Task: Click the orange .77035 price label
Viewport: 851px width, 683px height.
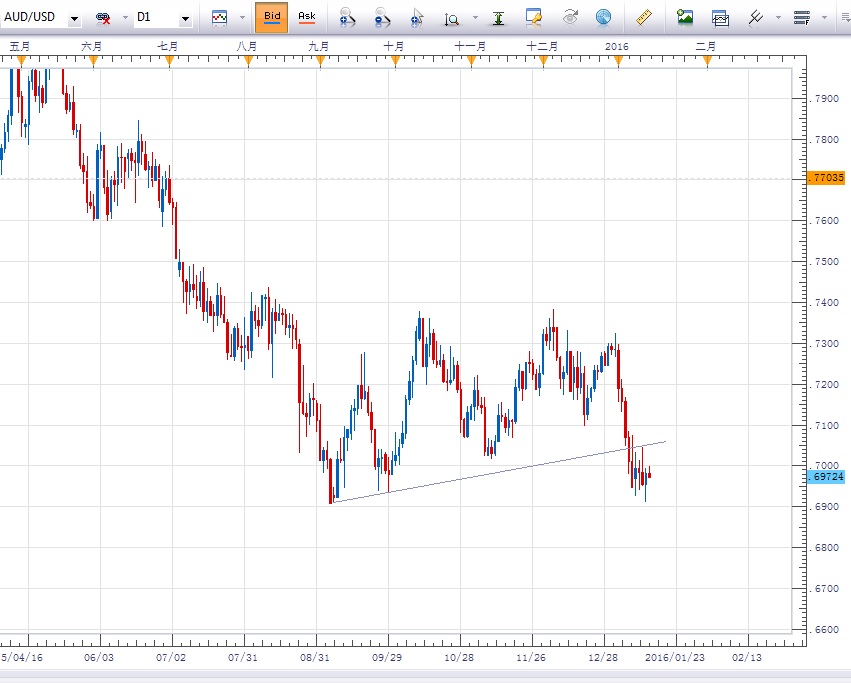Action: click(x=826, y=178)
